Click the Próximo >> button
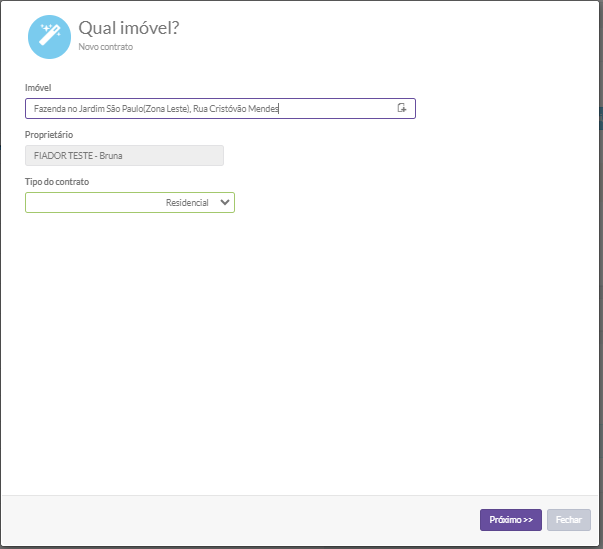The image size is (603, 549). point(510,520)
